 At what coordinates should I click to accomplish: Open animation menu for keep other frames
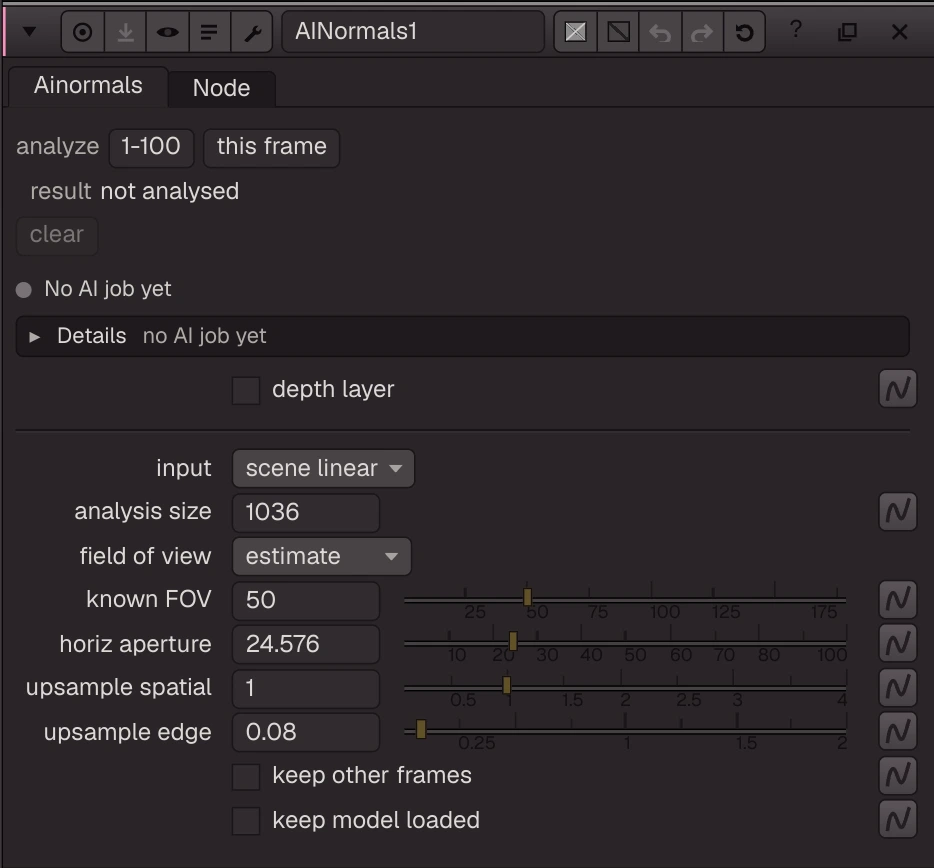[898, 776]
